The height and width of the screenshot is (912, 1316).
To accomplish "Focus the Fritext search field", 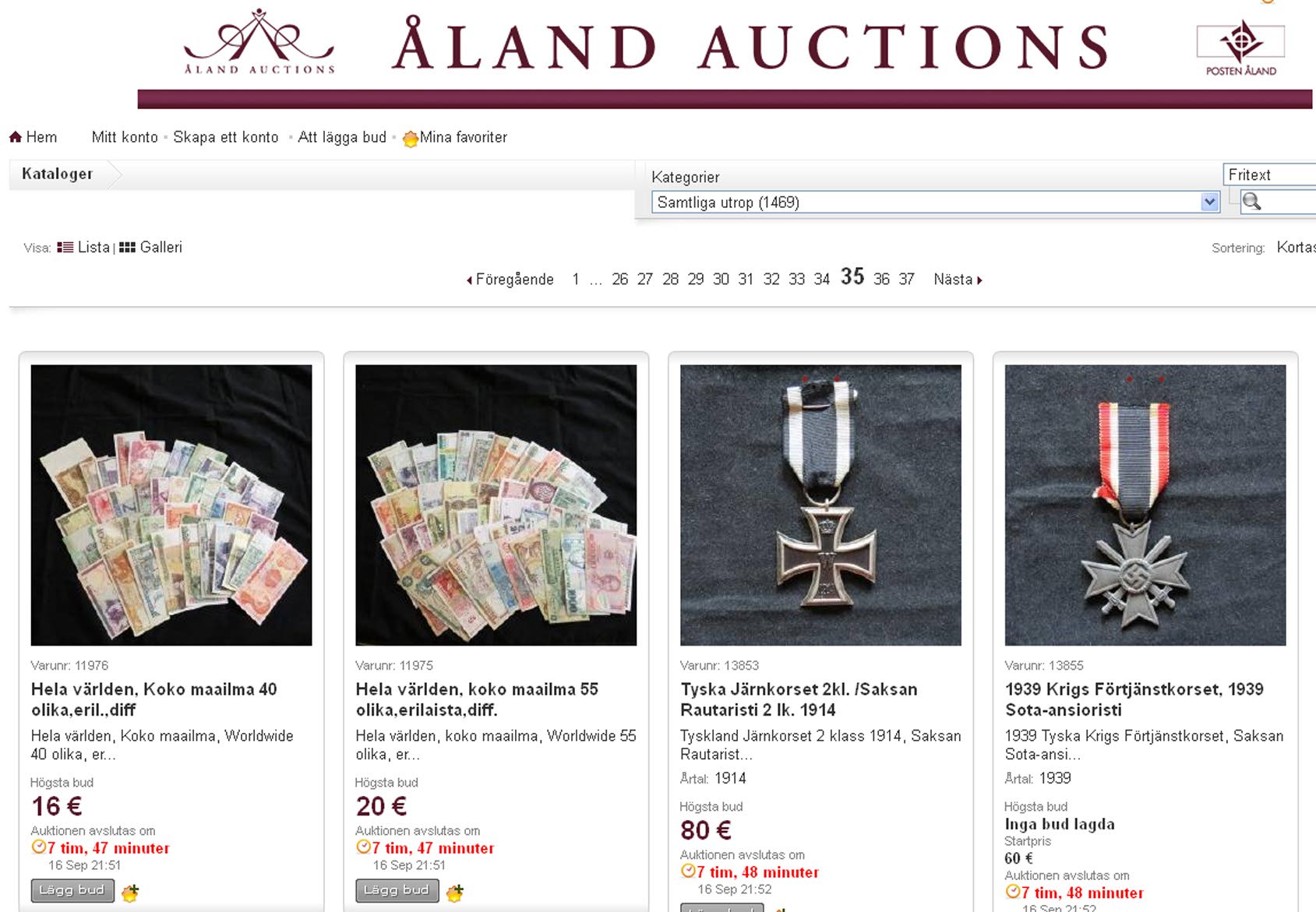I will [1269, 174].
